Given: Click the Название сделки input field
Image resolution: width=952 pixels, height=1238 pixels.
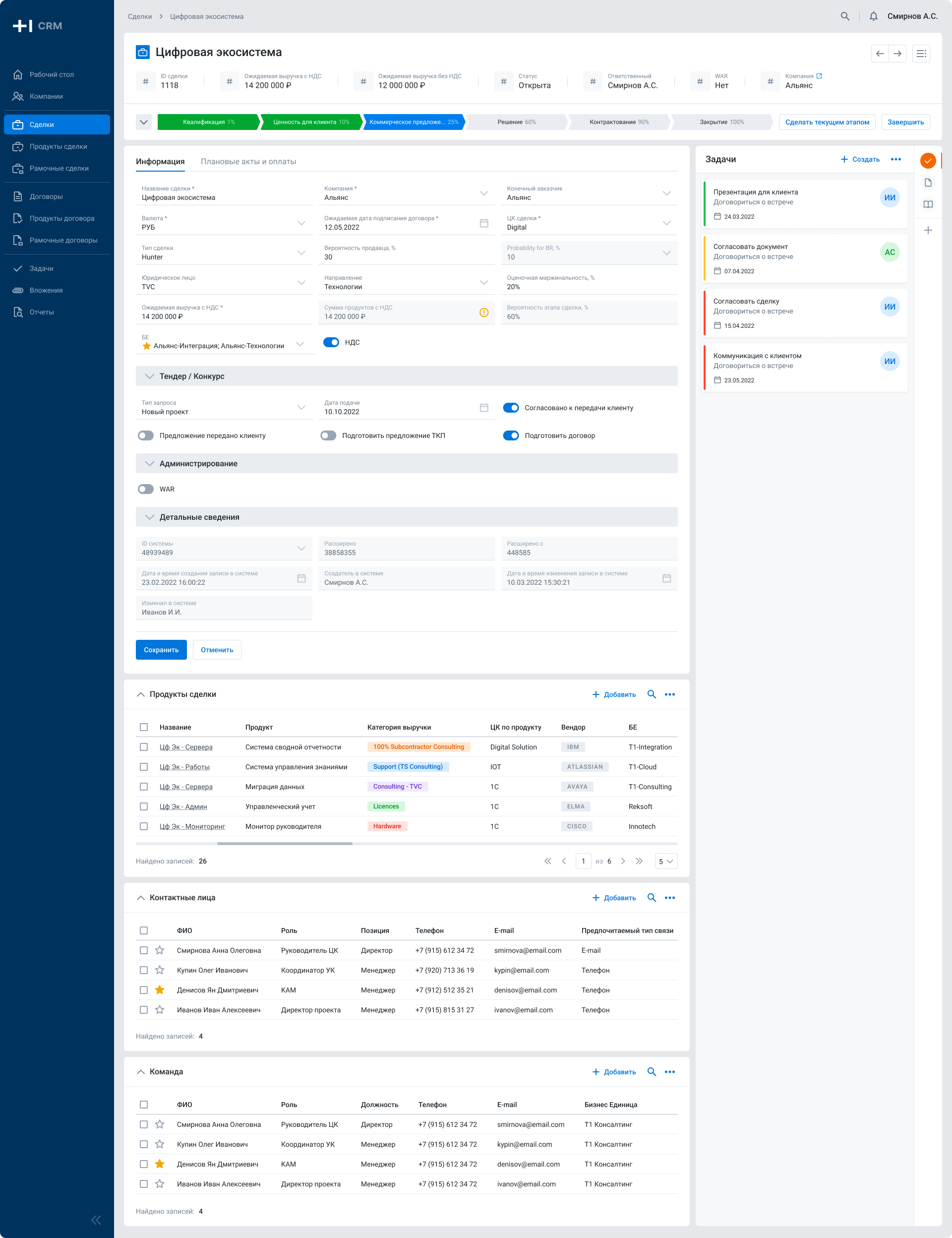Looking at the screenshot, I should click(224, 193).
